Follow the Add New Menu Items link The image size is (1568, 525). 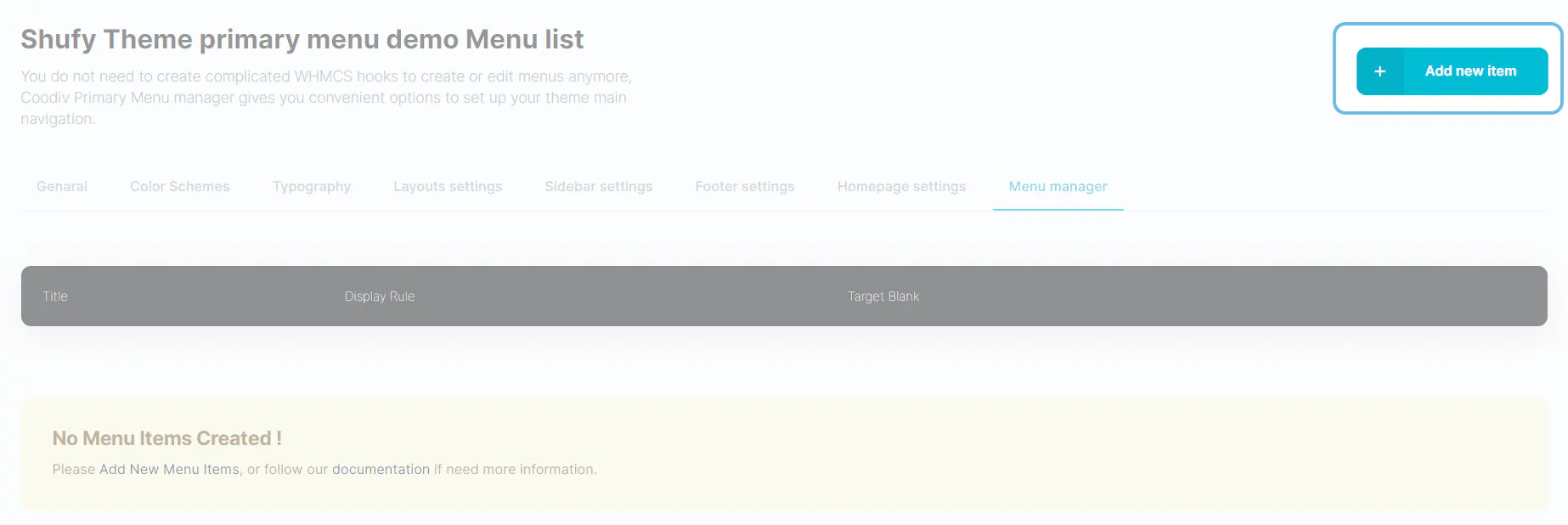click(169, 470)
